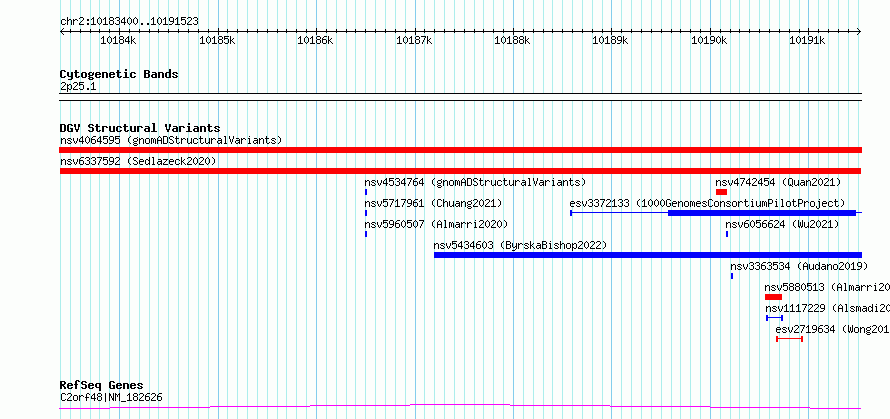Select the red block under nsv4742454

(721, 192)
